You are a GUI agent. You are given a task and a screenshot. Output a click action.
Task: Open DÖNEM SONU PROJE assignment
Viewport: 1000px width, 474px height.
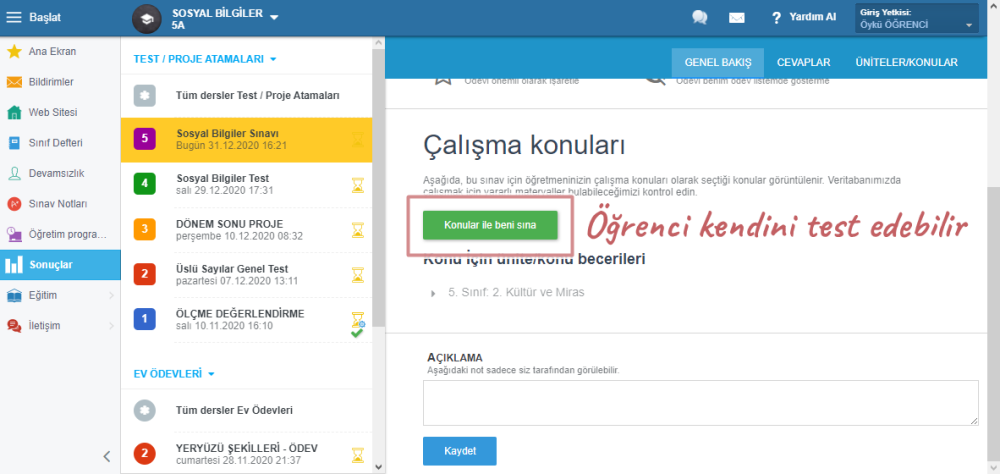point(244,230)
